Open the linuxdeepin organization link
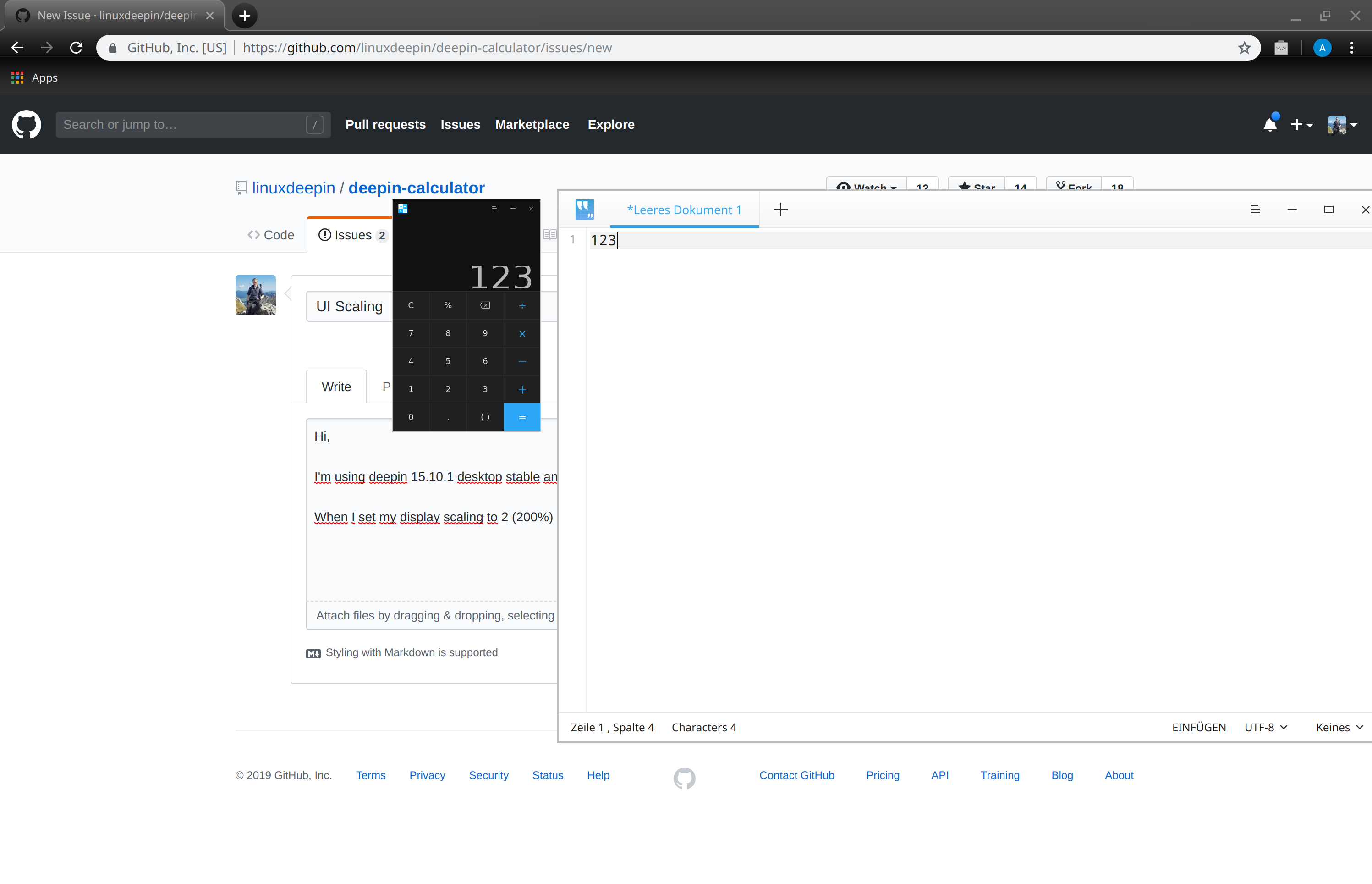1372x884 pixels. (x=294, y=188)
